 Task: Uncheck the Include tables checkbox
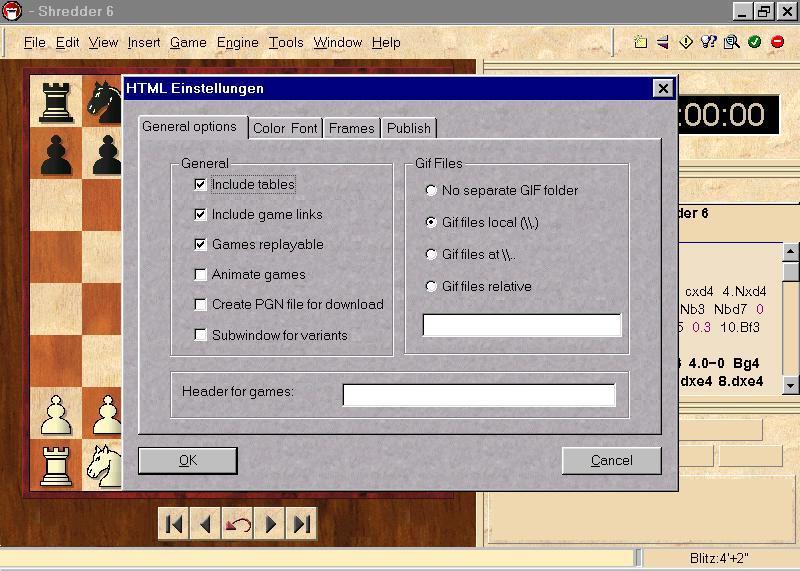pyautogui.click(x=201, y=185)
